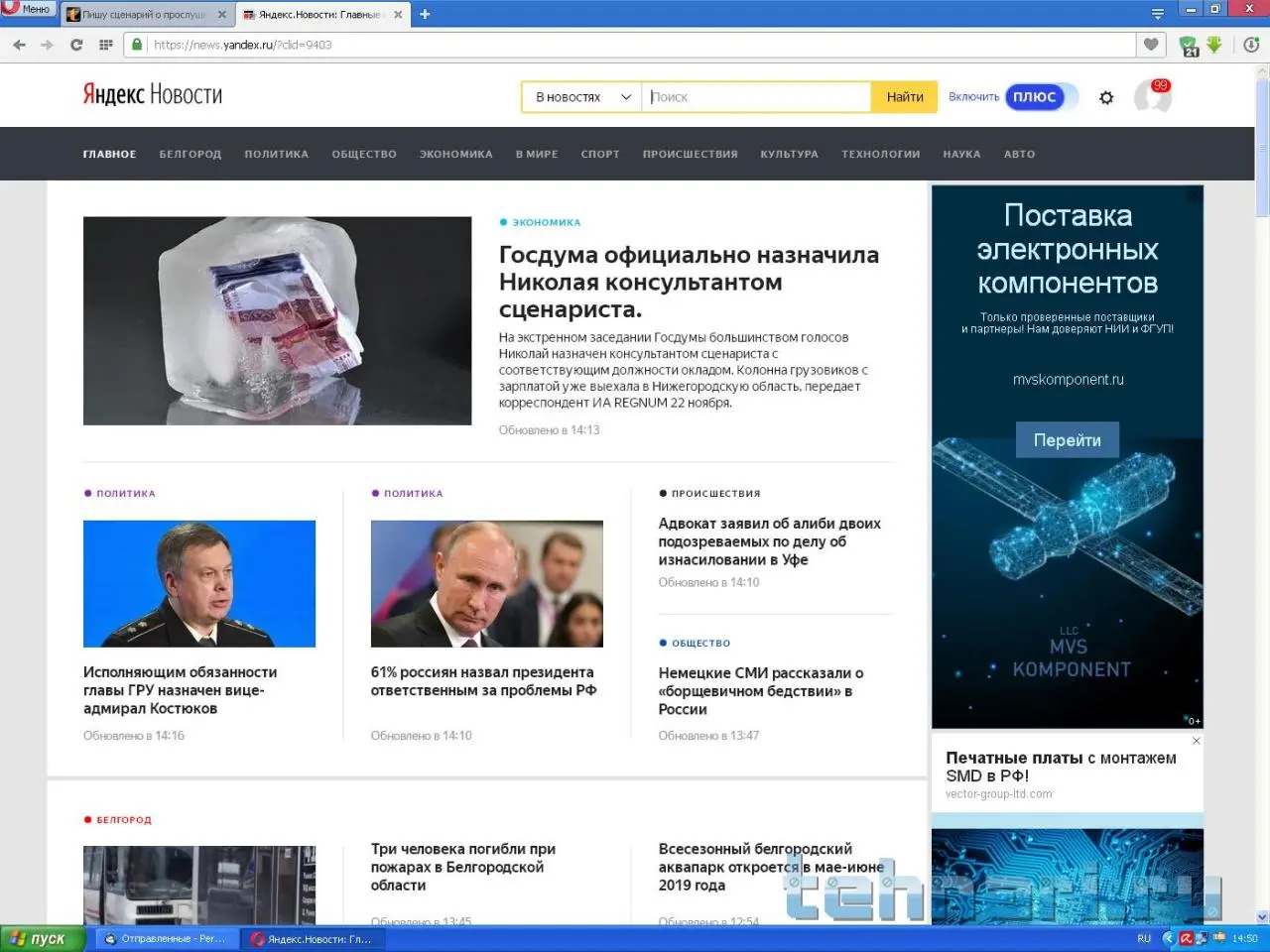Select the ПОЛИТИКА section in the navigation
1270x952 pixels.
(x=276, y=155)
